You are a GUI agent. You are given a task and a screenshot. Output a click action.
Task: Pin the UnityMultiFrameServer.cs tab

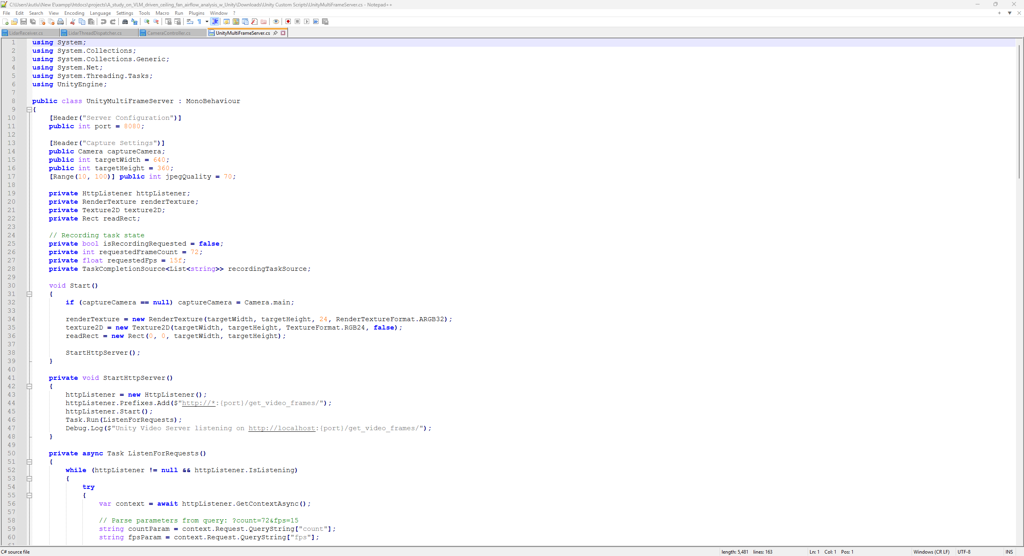pos(276,33)
